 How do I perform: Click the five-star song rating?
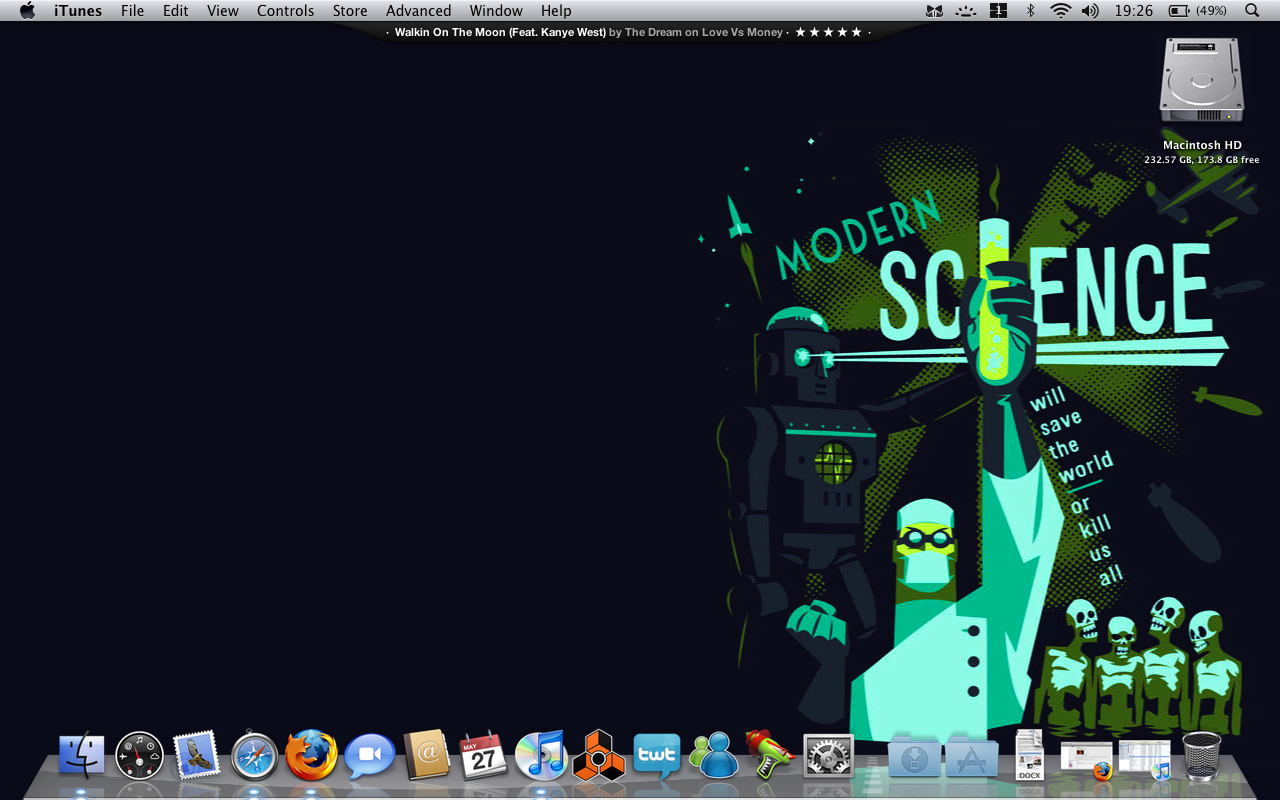[828, 32]
